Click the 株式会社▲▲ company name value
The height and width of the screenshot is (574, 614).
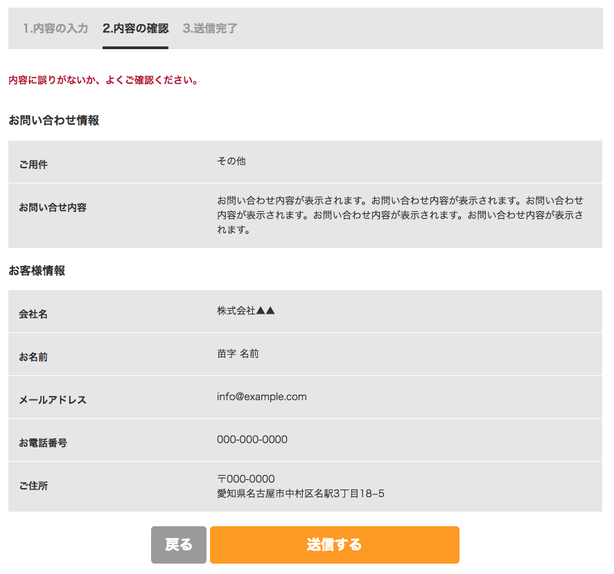[x=246, y=311]
